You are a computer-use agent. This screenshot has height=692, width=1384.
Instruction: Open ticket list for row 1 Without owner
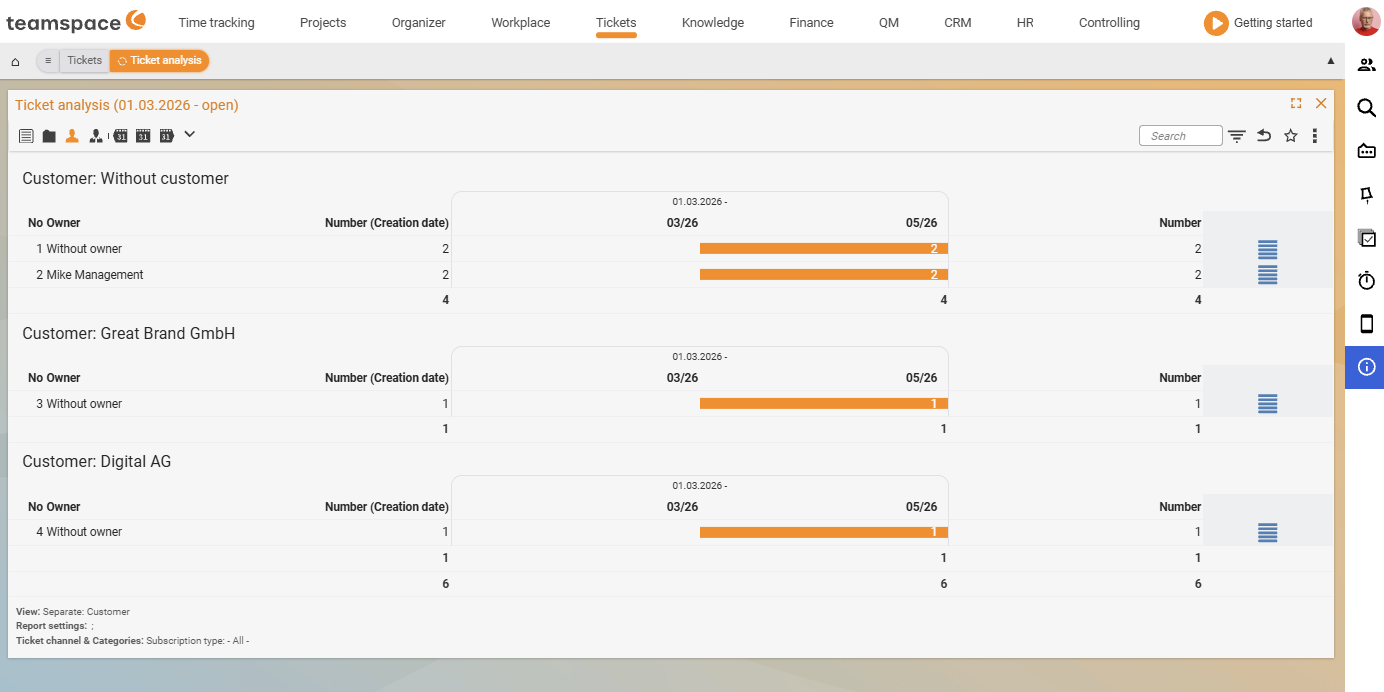point(1267,249)
